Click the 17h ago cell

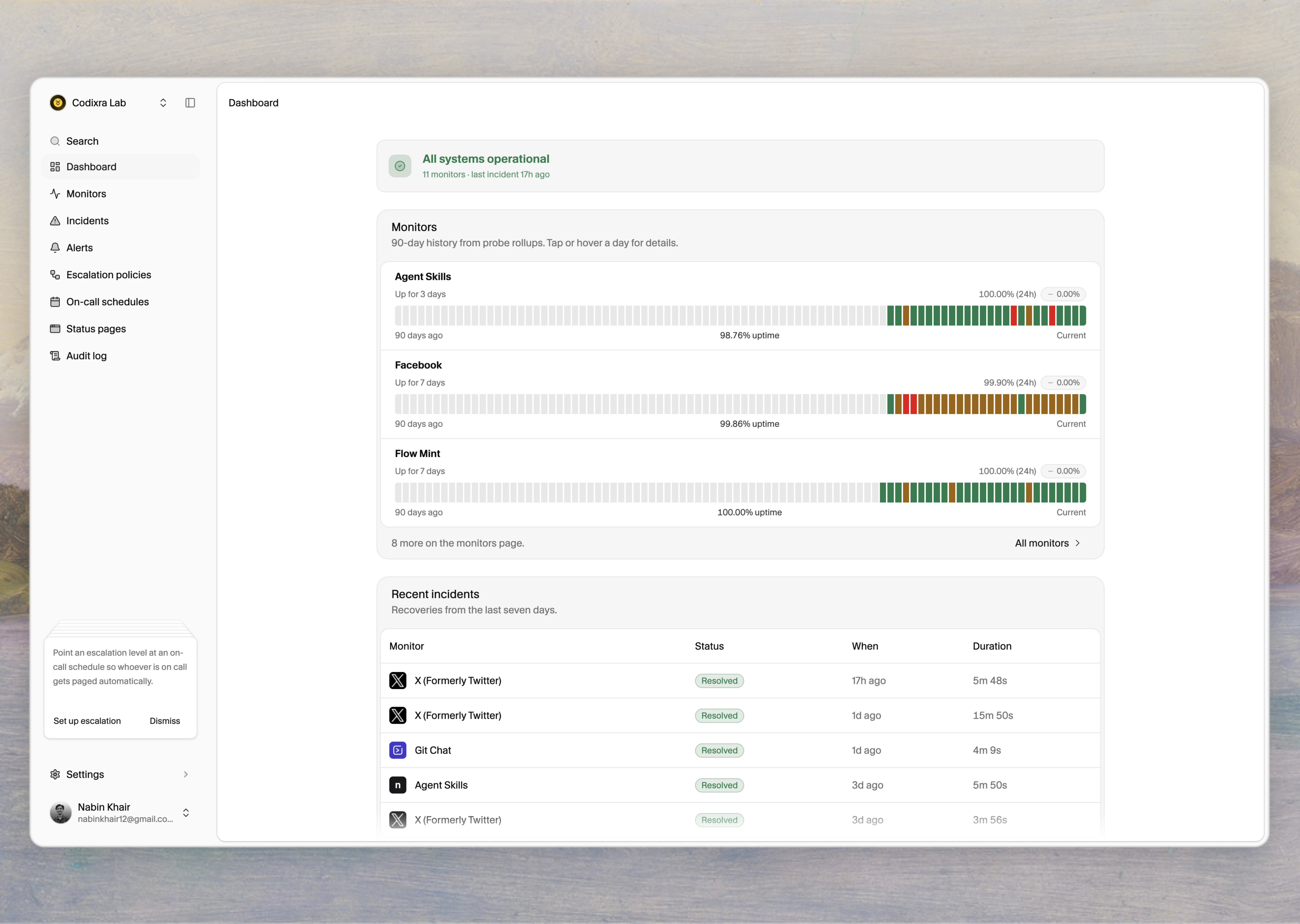click(x=868, y=681)
